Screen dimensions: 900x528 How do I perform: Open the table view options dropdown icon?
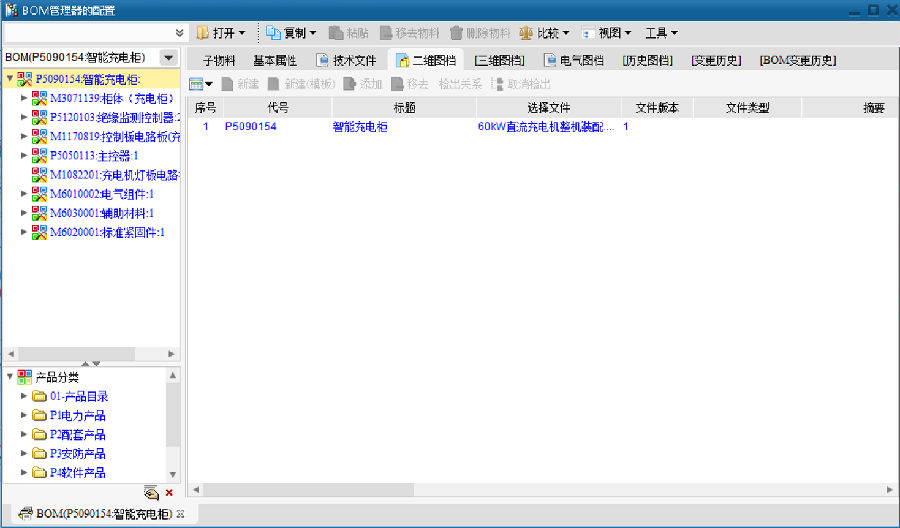(x=201, y=84)
